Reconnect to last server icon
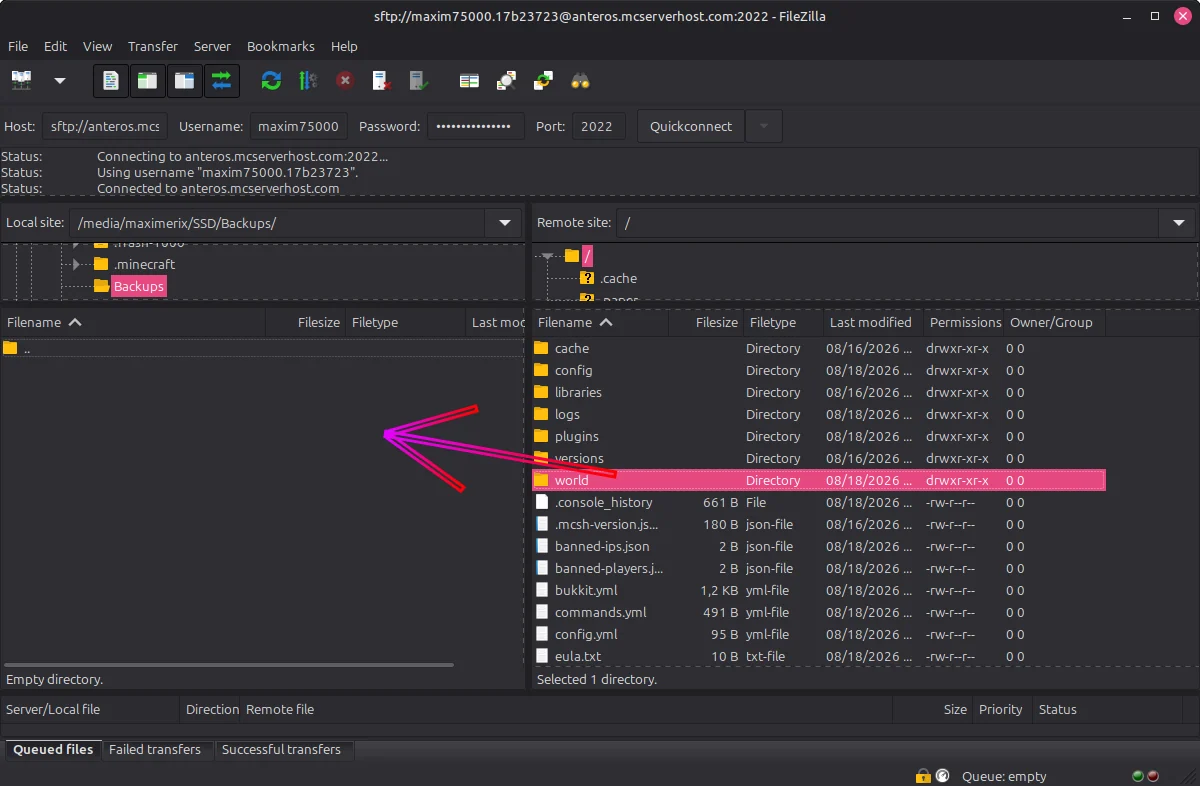1200x786 pixels. tap(418, 81)
